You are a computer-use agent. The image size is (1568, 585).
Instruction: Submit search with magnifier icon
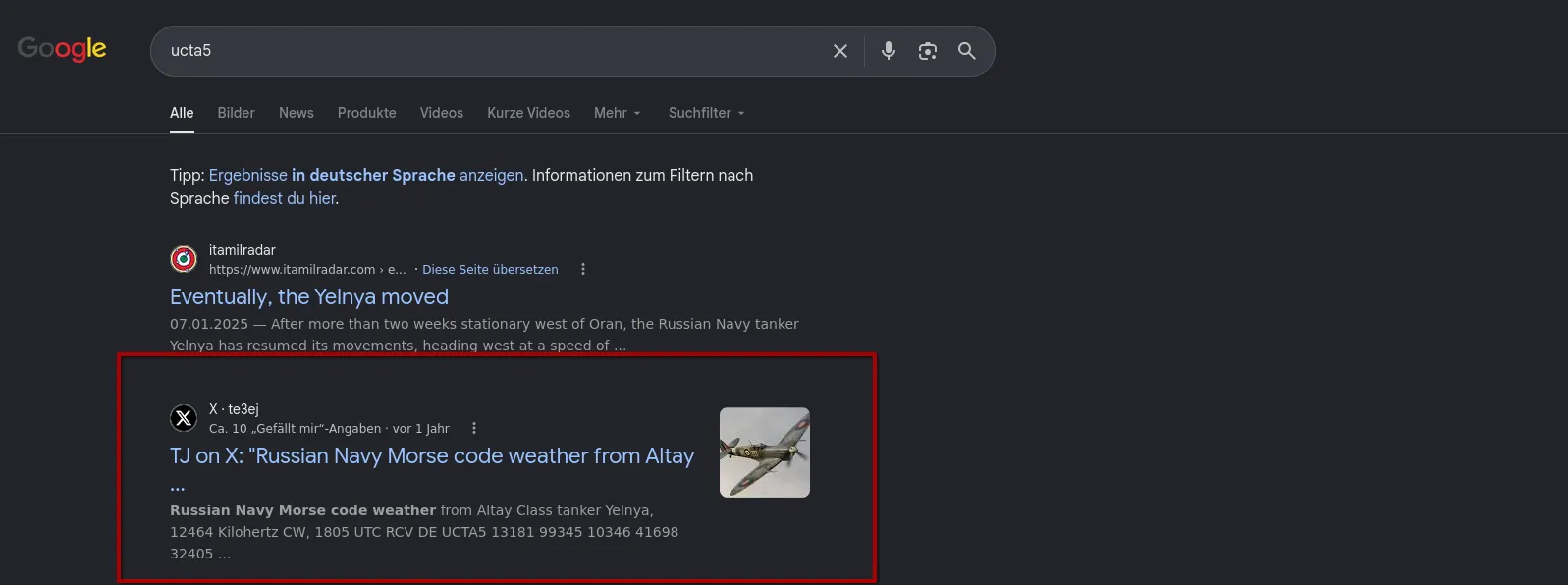coord(967,51)
